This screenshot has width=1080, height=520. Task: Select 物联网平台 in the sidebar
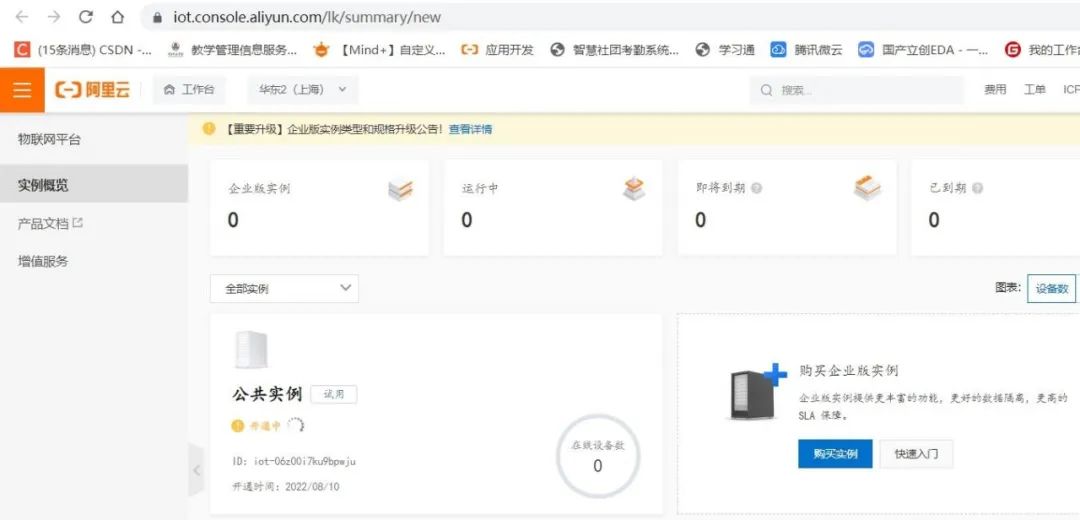(49, 140)
